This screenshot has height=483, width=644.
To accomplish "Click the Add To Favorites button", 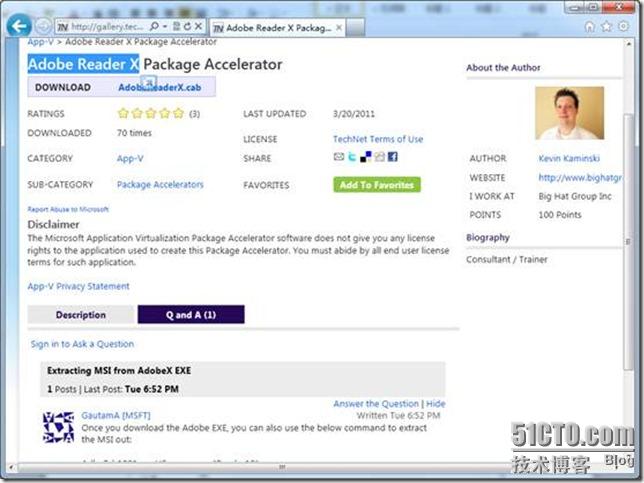I will [x=377, y=185].
